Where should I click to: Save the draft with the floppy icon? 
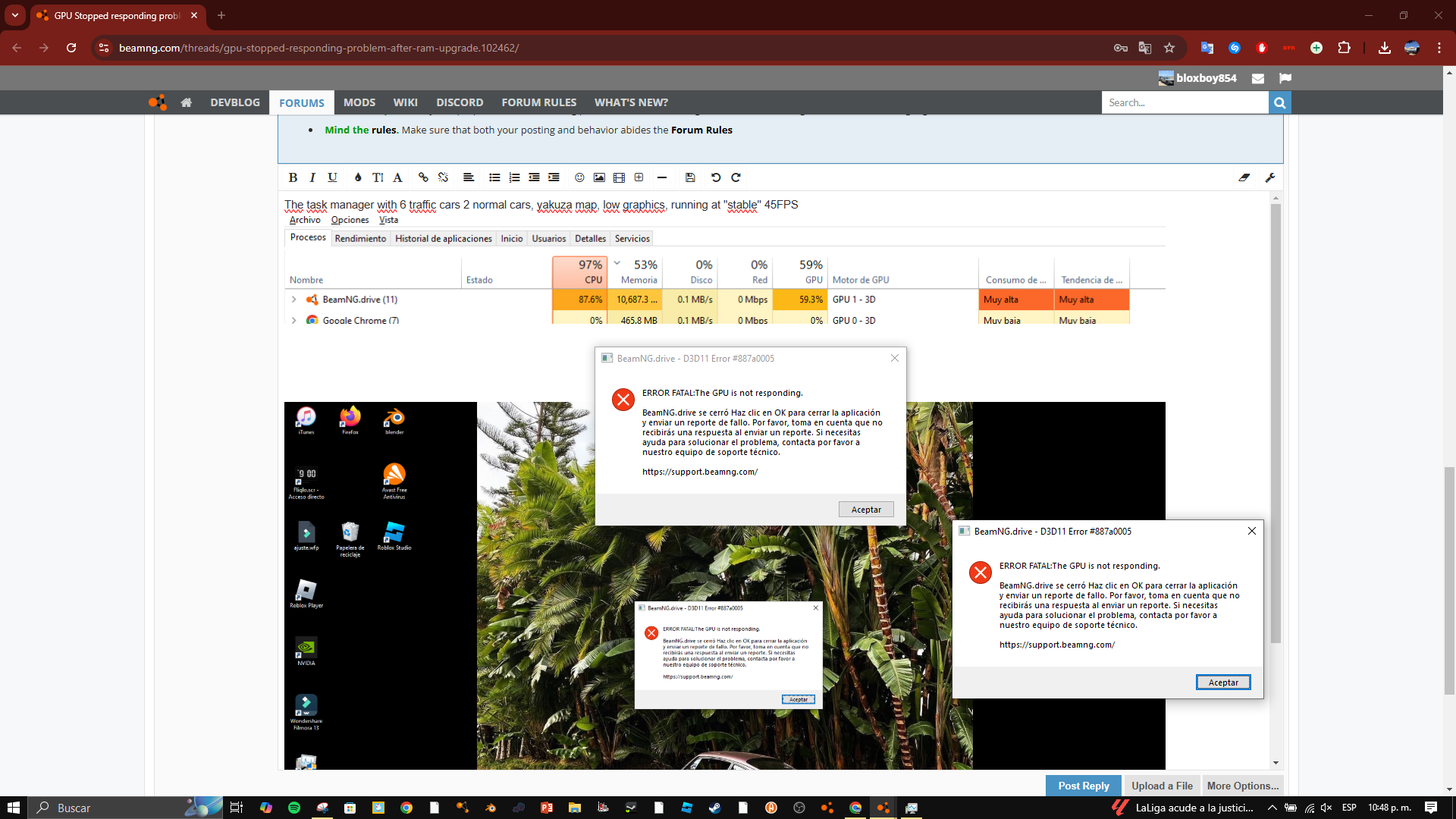click(690, 177)
